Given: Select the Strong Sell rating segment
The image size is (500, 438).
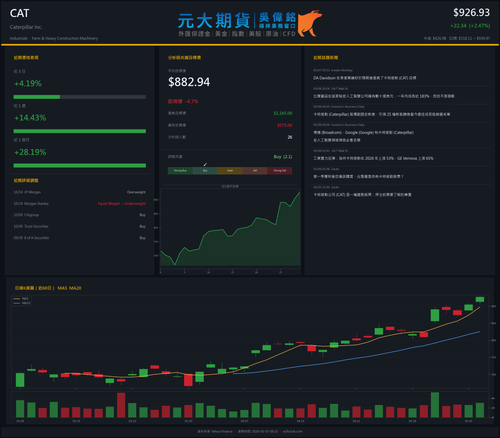Looking at the screenshot, I should click(x=280, y=171).
